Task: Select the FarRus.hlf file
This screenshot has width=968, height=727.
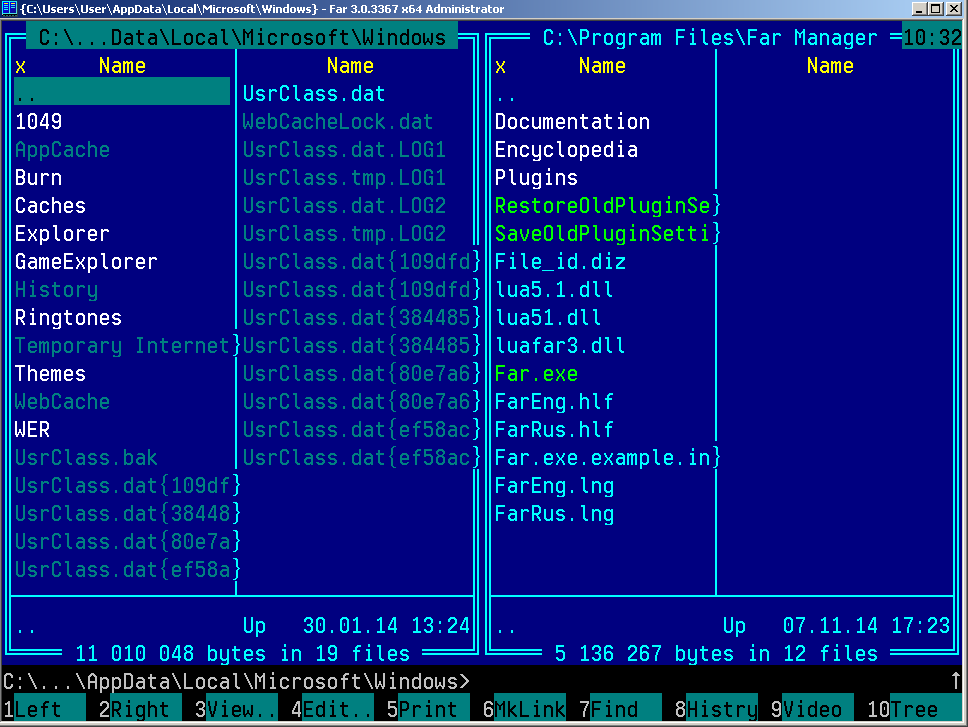Action: click(554, 430)
